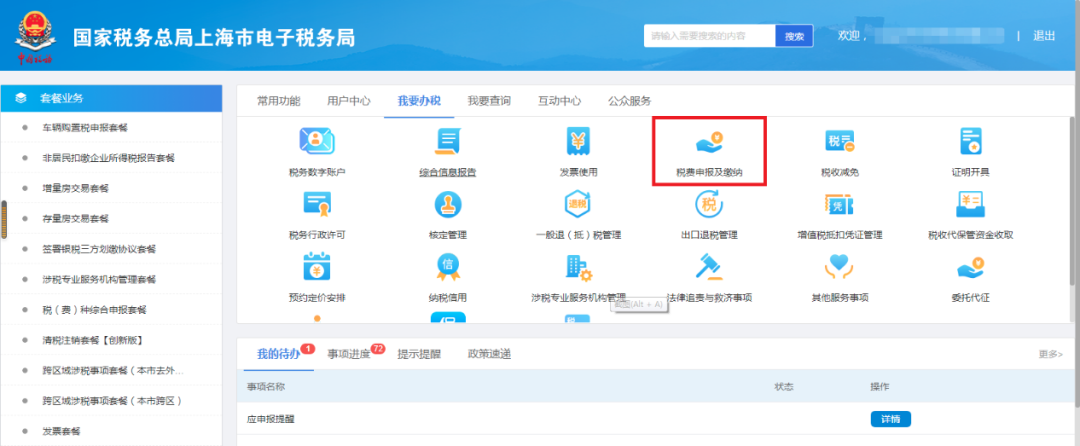Open 清税注销套餐【创新版】 in sidebar
The image size is (1080, 446).
92,340
